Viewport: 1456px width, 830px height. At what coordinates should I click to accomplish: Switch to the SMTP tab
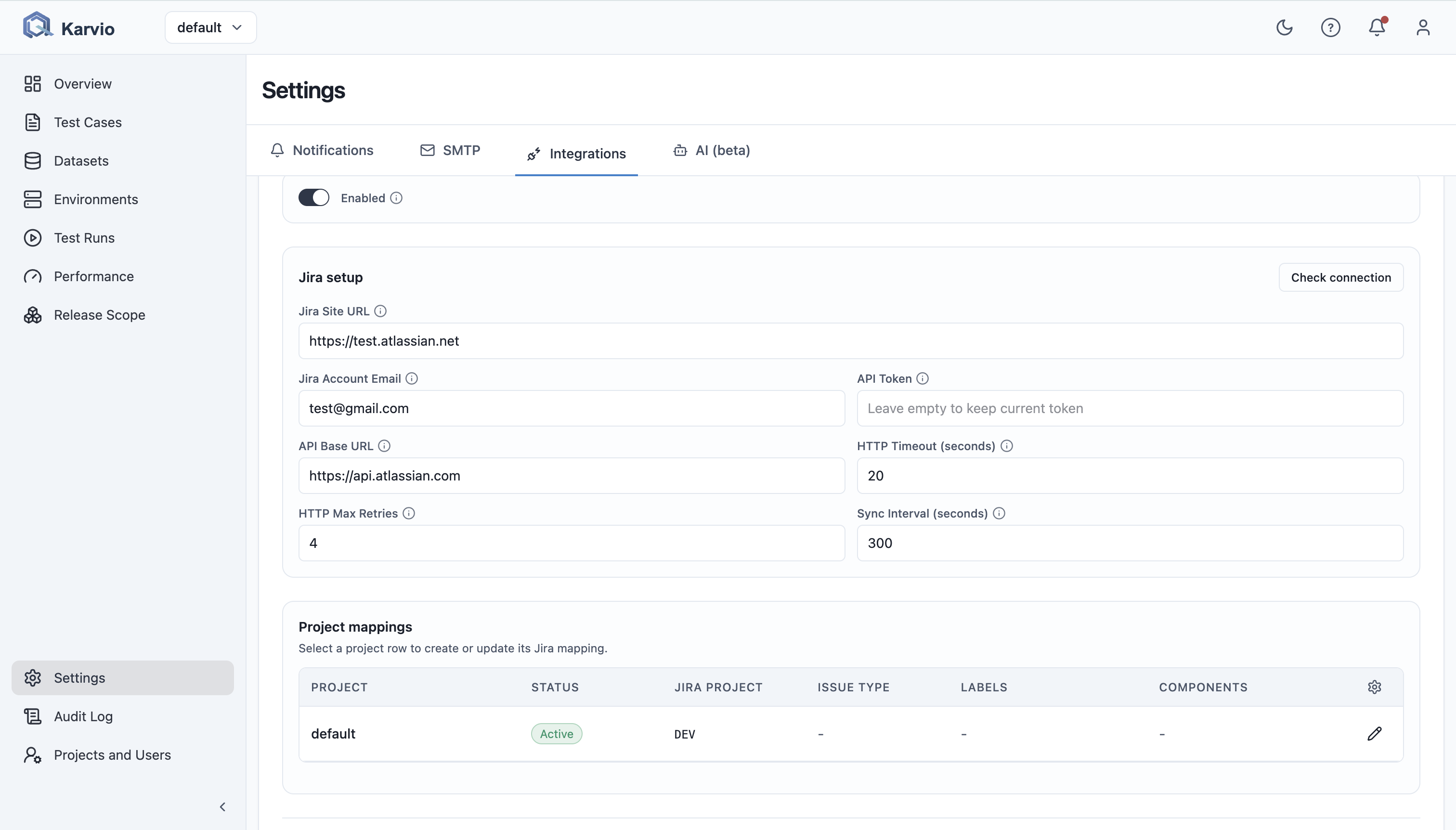pyautogui.click(x=450, y=151)
